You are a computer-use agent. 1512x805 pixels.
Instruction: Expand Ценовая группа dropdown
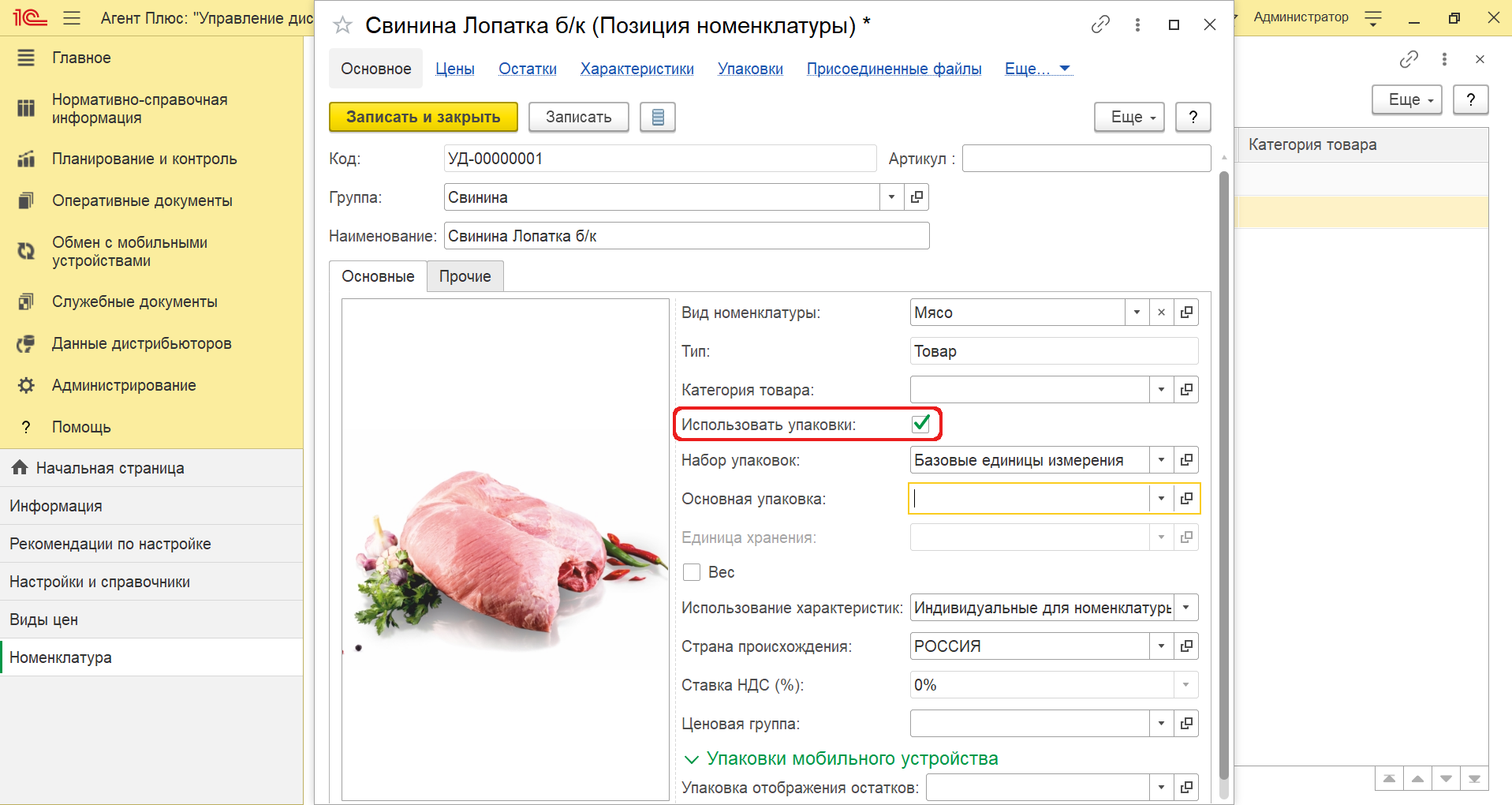click(1161, 724)
